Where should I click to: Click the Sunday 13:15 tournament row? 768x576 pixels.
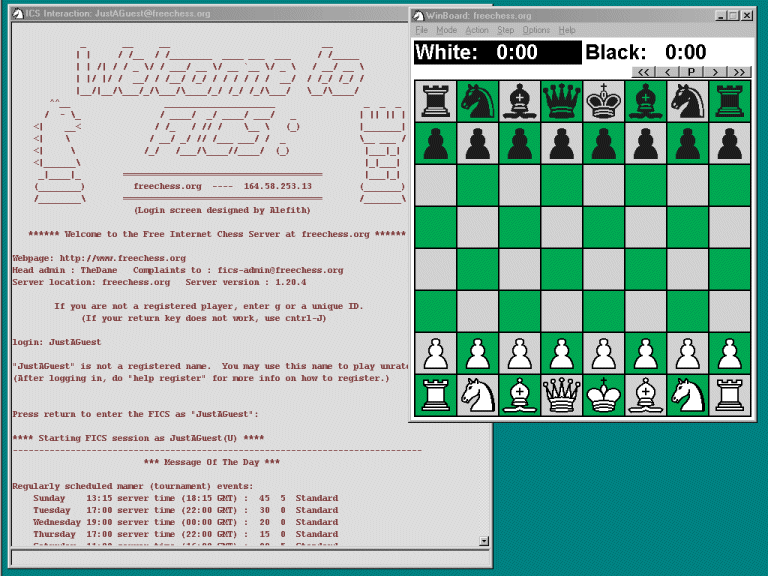pos(186,498)
